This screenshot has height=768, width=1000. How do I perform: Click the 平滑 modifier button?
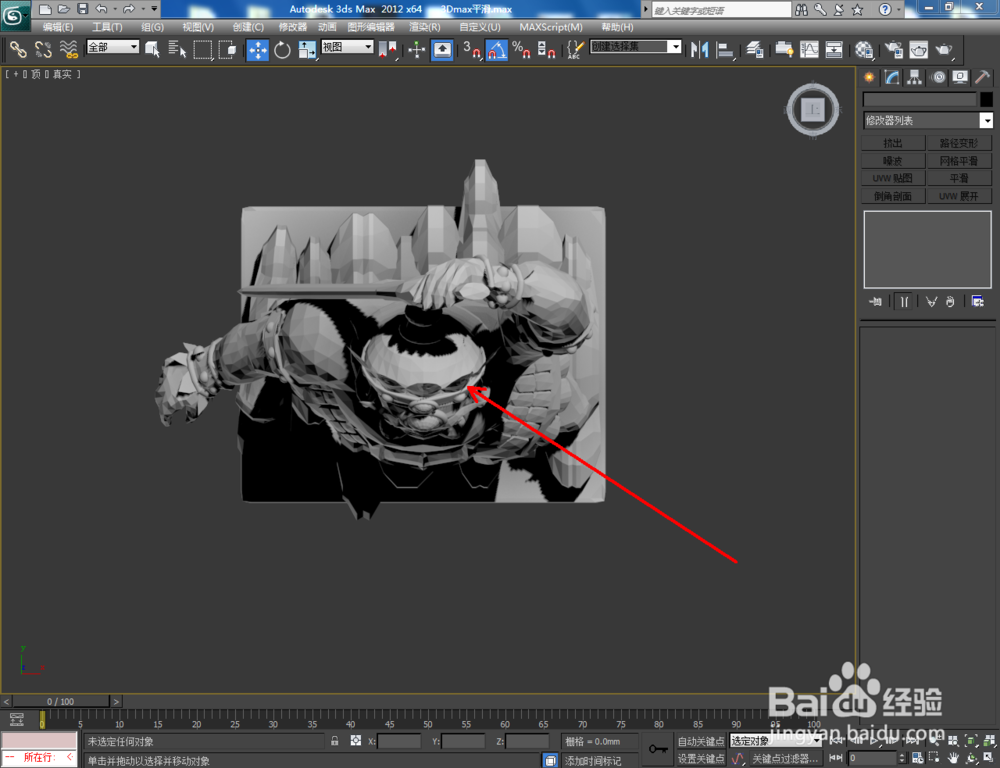coord(959,178)
